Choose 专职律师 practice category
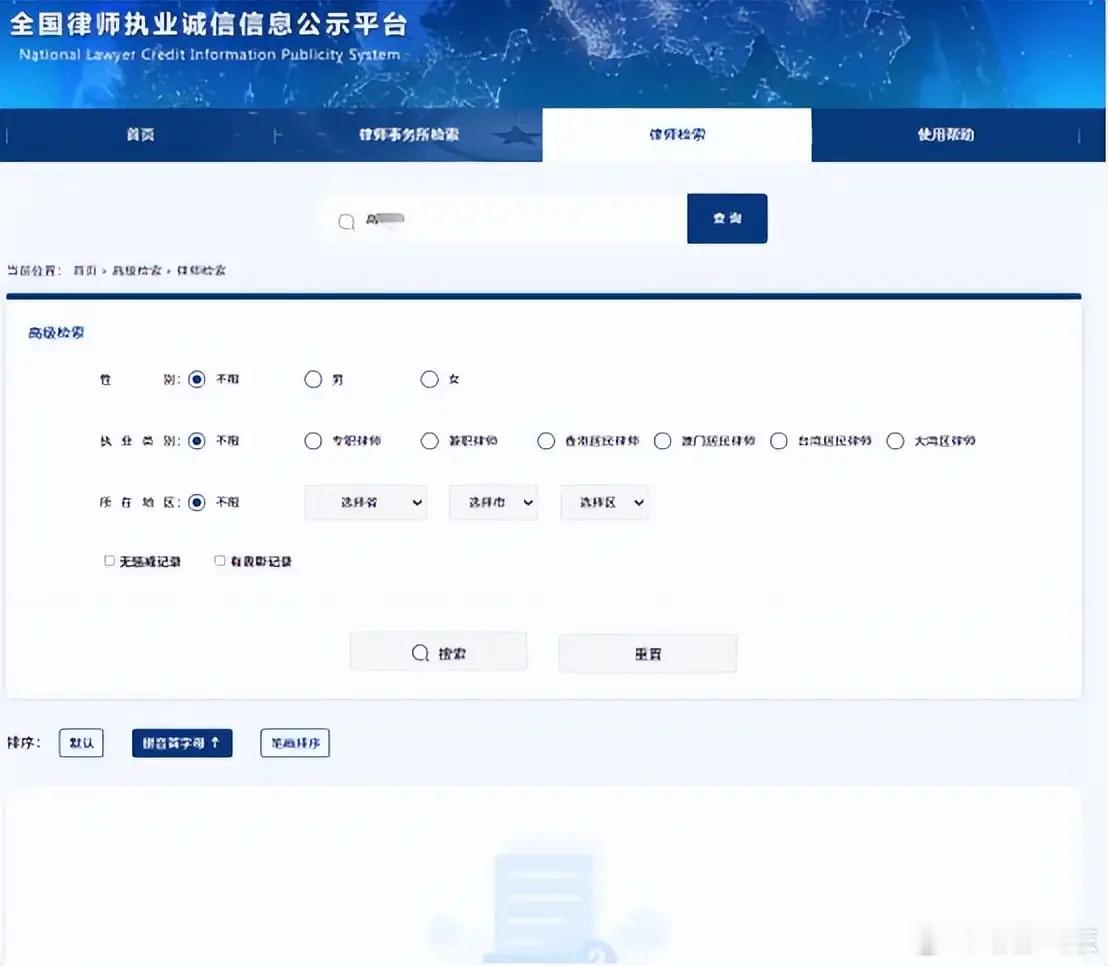Screen dimensions: 1108x966 point(313,441)
